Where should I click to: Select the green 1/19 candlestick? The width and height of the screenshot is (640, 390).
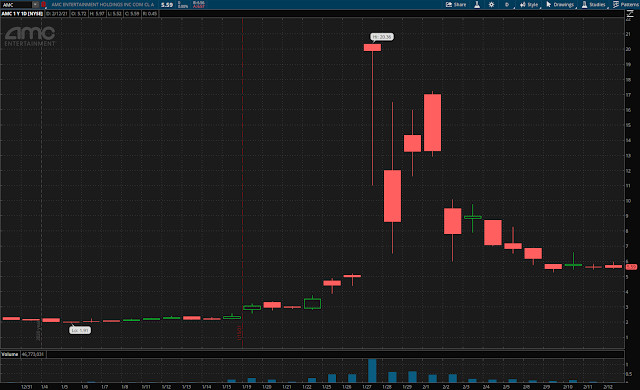252,308
